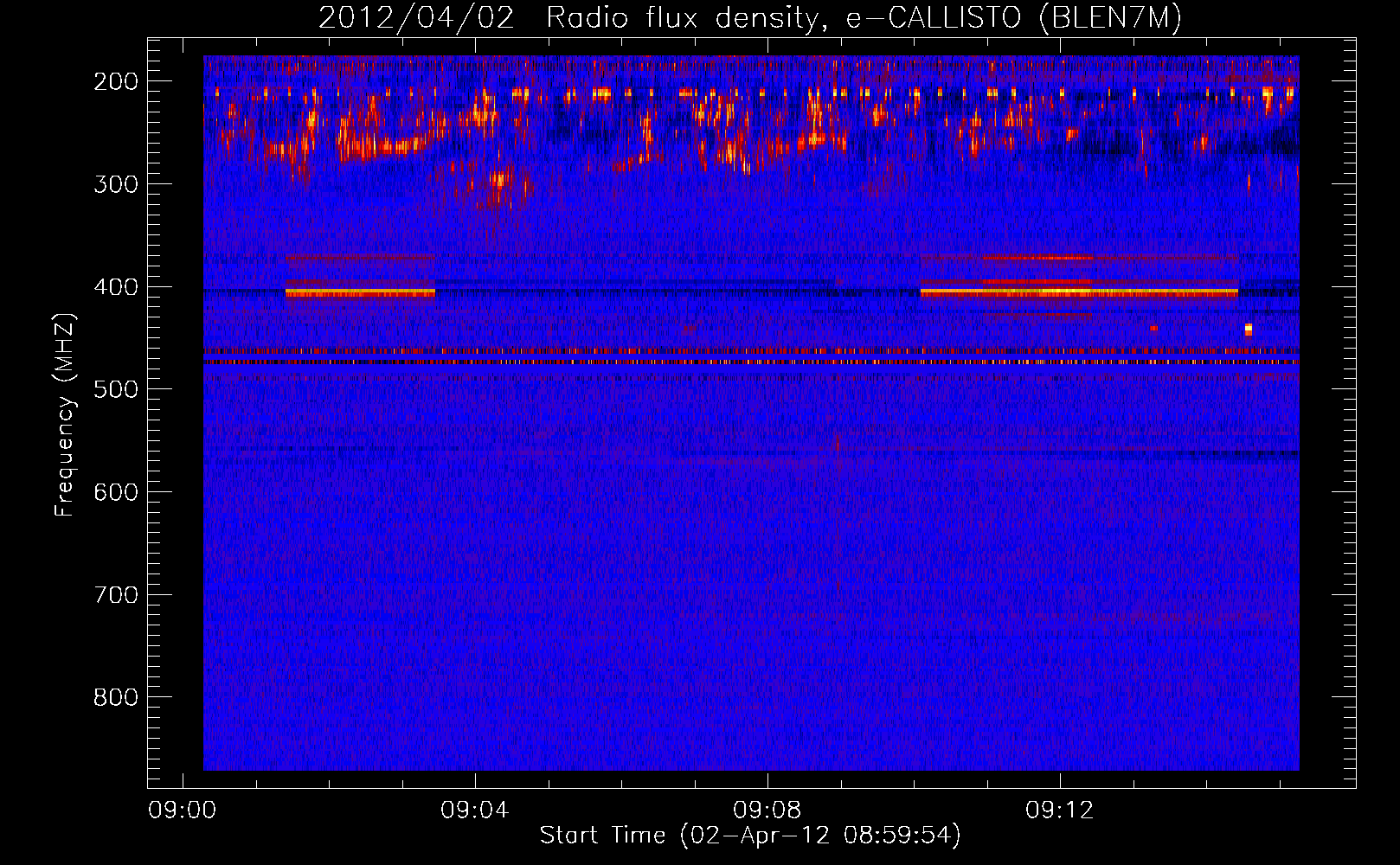This screenshot has height=865, width=1400.
Task: Select the 400 frequency tick label
Action: pos(116,287)
